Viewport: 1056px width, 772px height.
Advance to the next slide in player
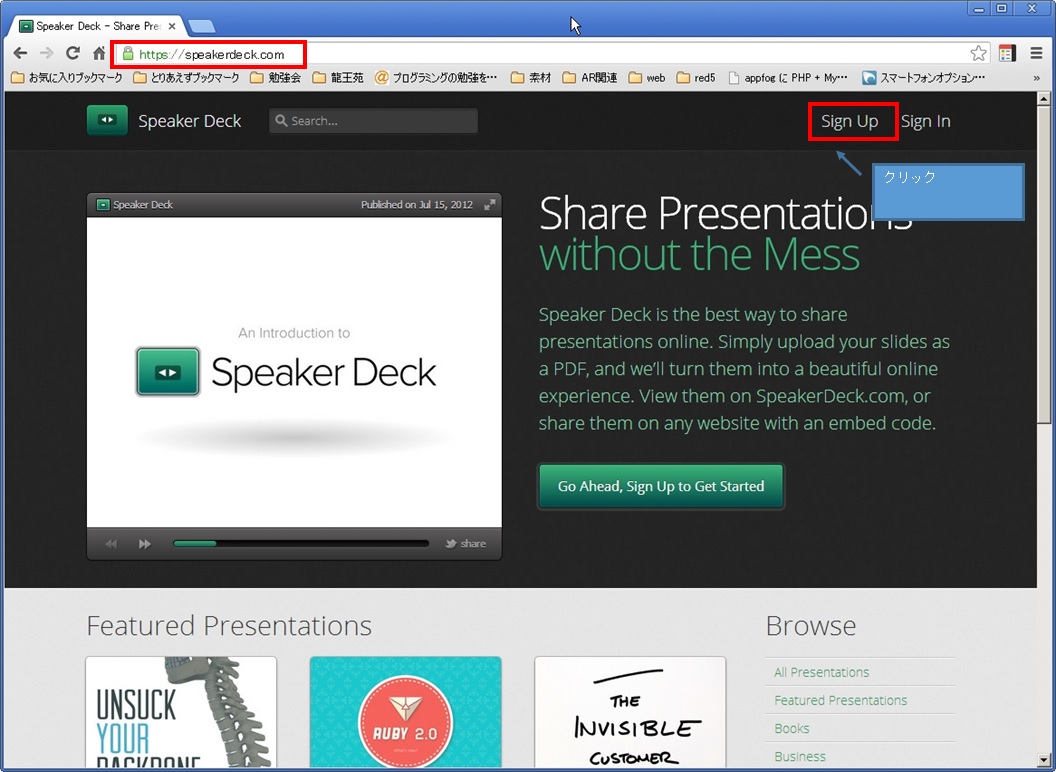click(x=145, y=544)
